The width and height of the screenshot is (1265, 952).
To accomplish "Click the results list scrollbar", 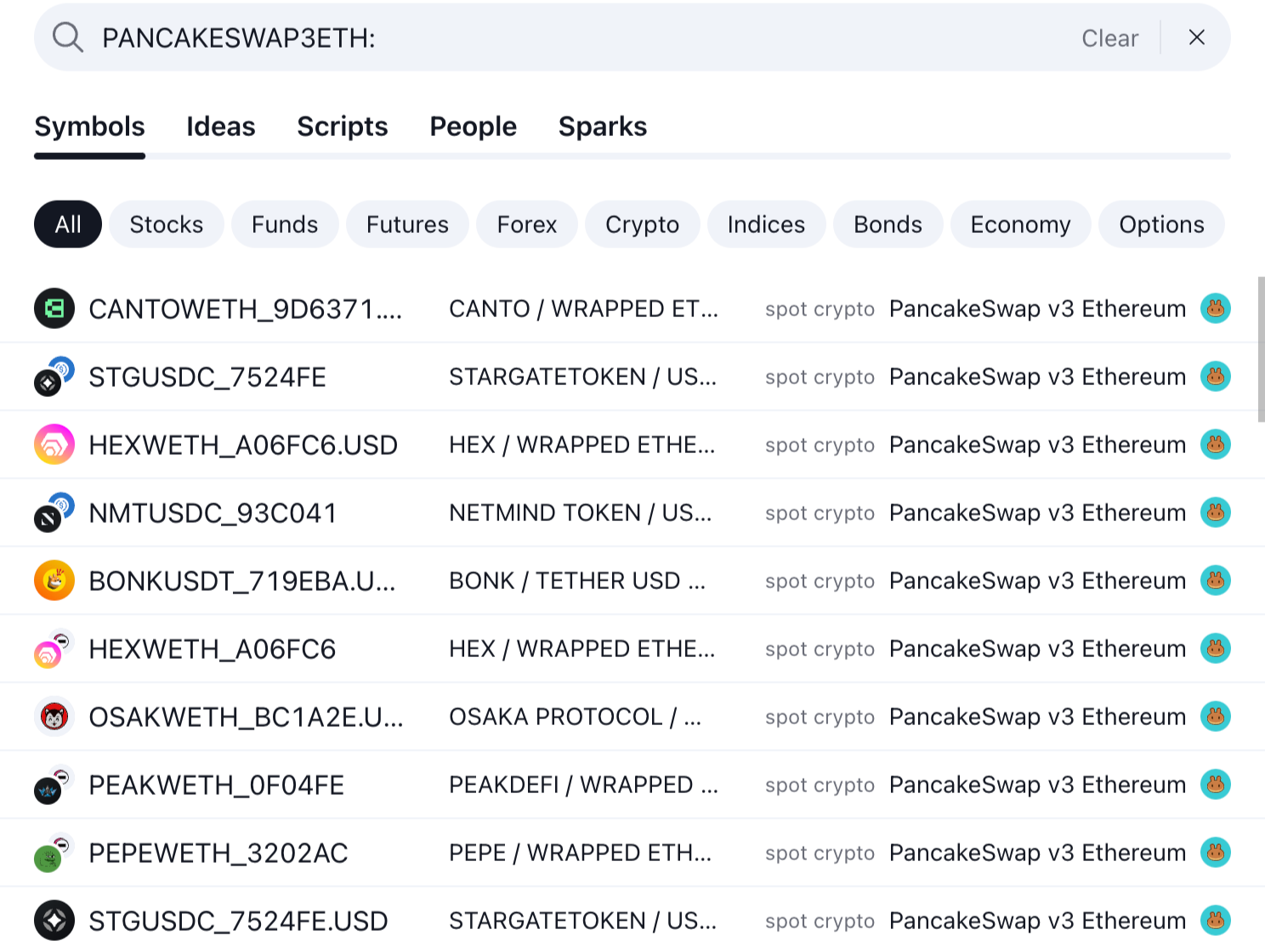I will click(1261, 348).
